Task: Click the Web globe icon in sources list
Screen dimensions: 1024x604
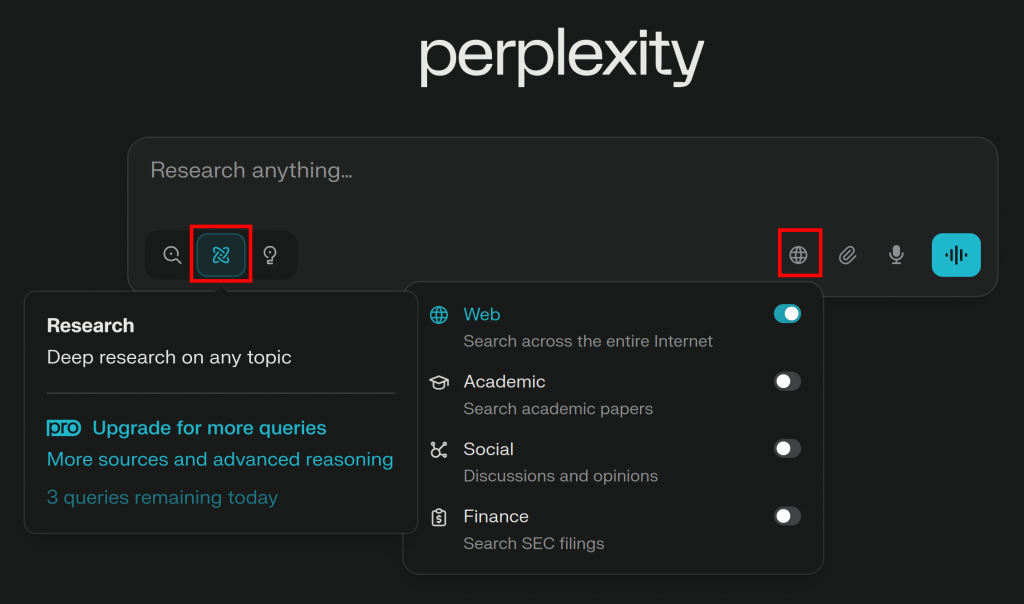Action: coord(439,315)
